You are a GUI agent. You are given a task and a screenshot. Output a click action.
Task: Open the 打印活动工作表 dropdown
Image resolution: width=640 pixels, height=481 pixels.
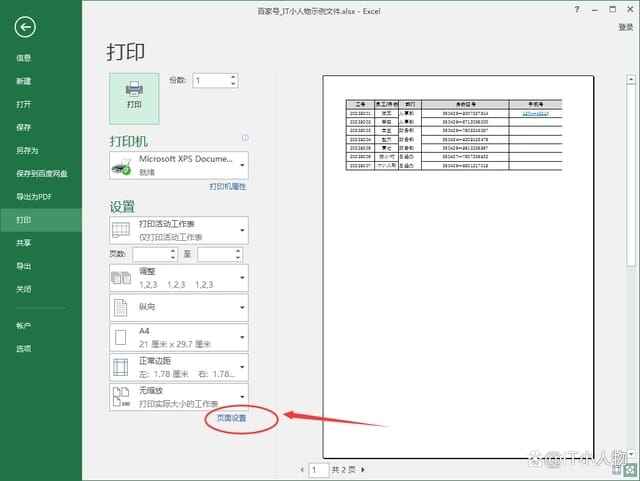[x=179, y=230]
